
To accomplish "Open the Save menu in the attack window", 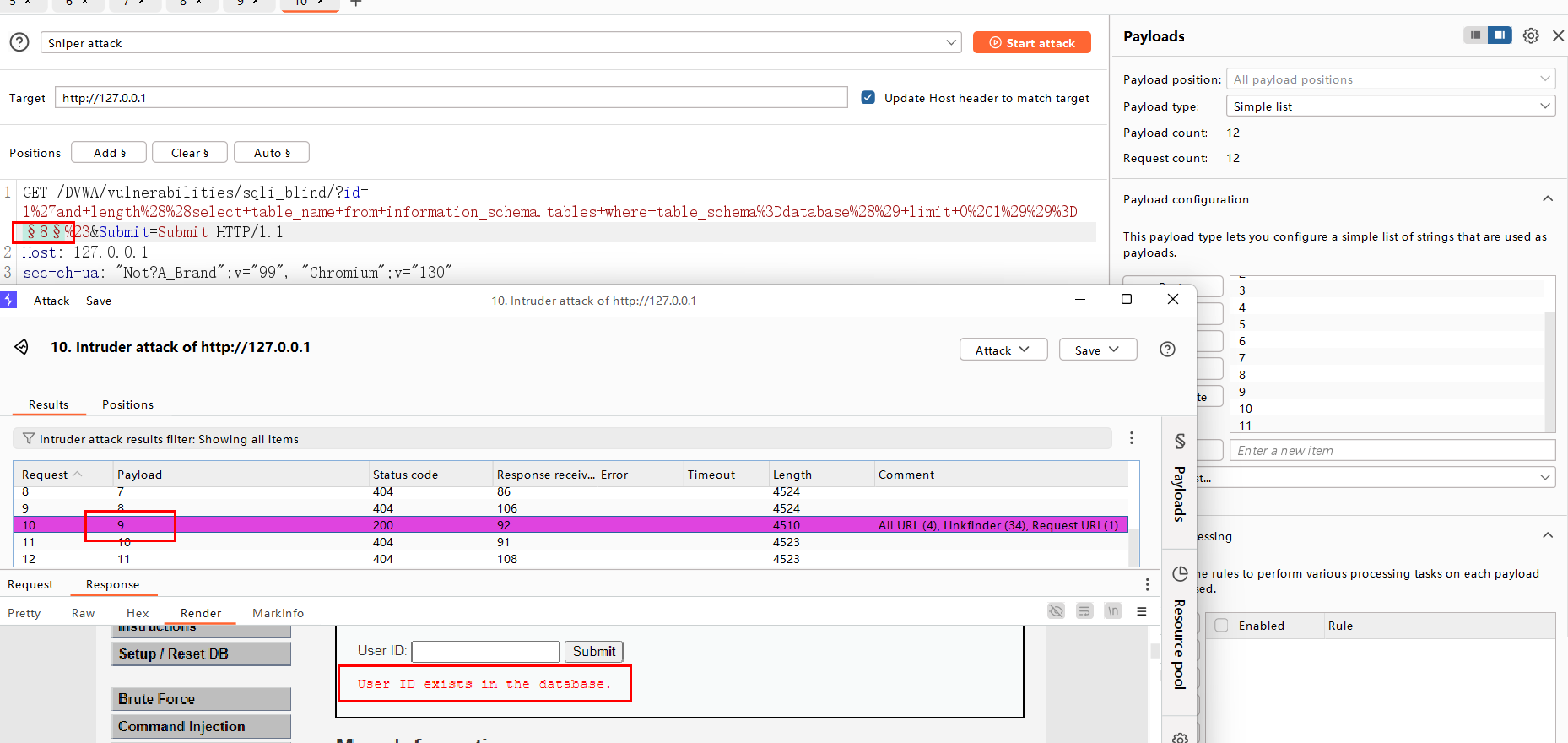I will coord(99,301).
